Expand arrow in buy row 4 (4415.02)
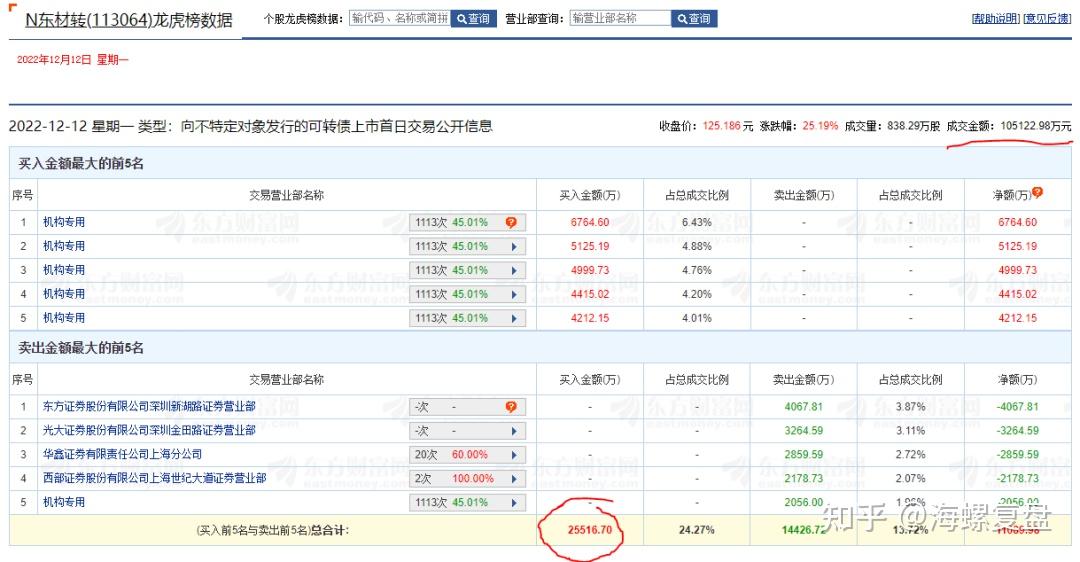The width and height of the screenshot is (1080, 562). click(514, 294)
